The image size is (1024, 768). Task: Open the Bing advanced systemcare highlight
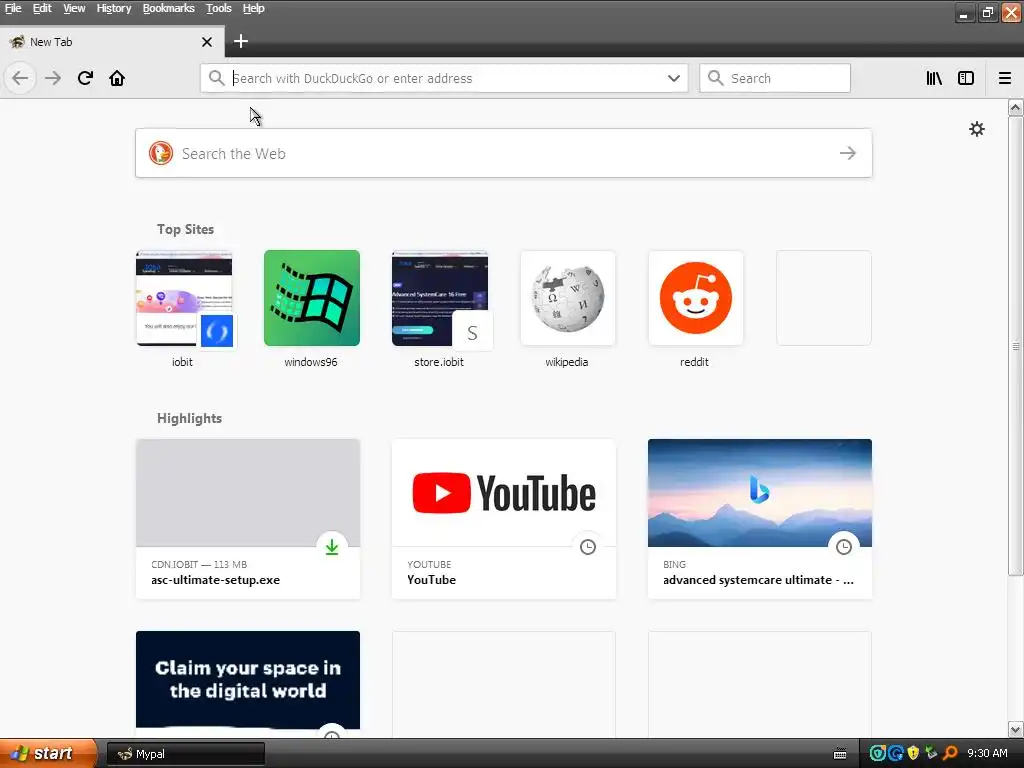click(x=760, y=519)
